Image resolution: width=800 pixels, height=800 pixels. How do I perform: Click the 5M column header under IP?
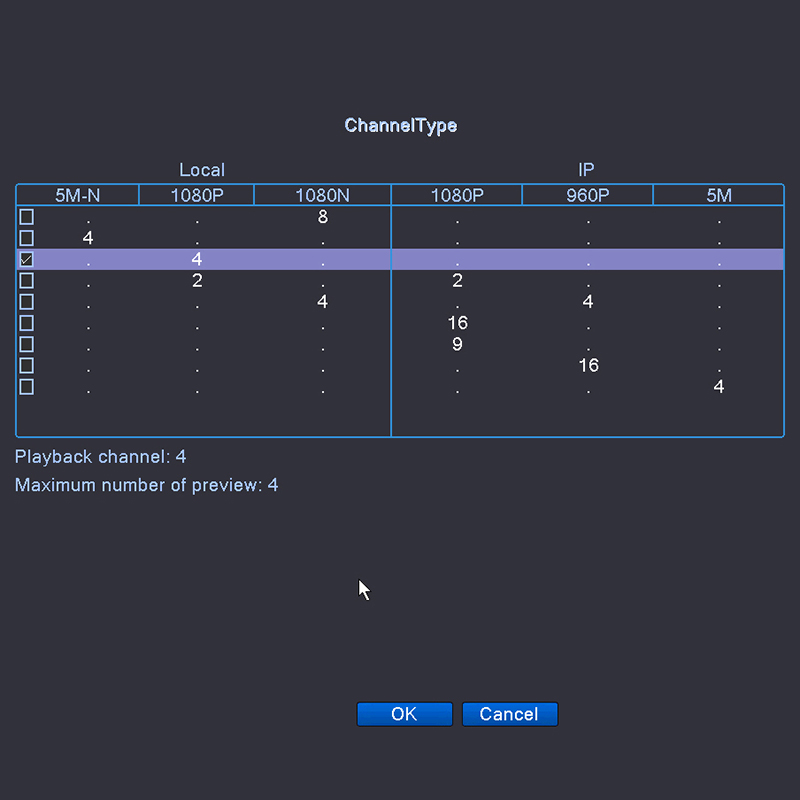point(718,195)
